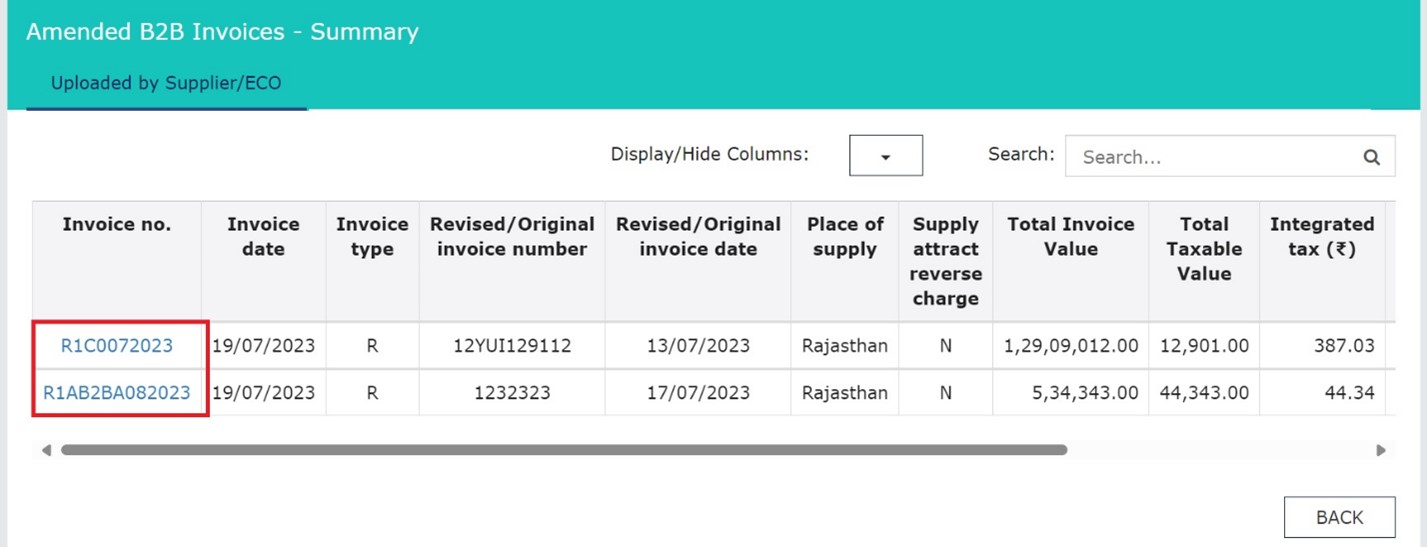The image size is (1427, 547).
Task: Click the Place of supply column header
Action: tap(845, 237)
